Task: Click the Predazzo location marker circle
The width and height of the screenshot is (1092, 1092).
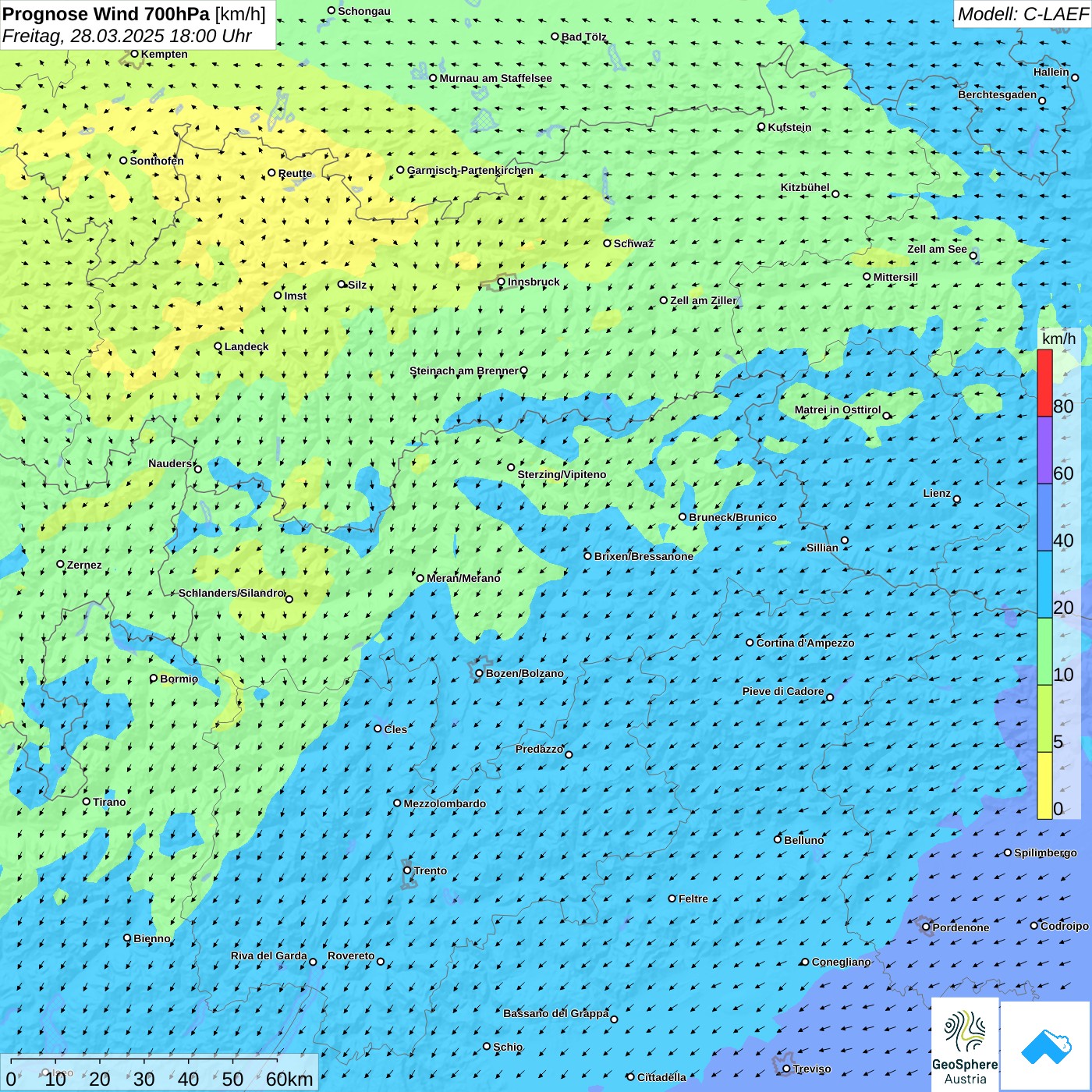Action: coord(569,755)
